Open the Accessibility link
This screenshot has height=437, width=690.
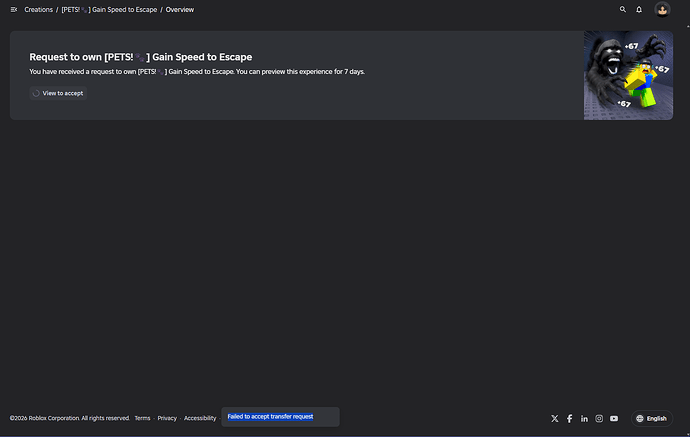(200, 418)
